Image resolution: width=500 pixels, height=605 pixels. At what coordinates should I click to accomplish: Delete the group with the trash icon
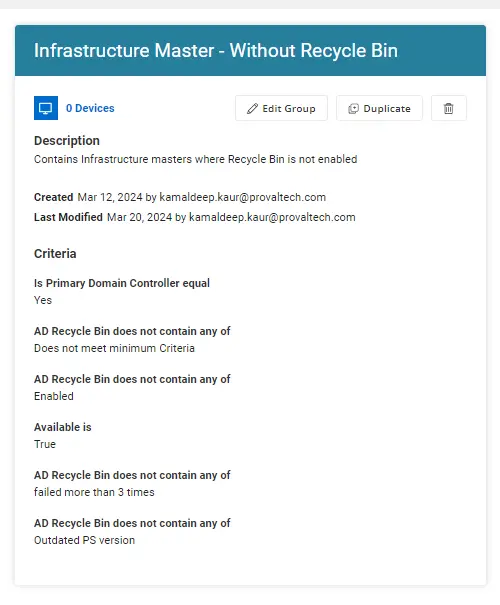click(449, 108)
